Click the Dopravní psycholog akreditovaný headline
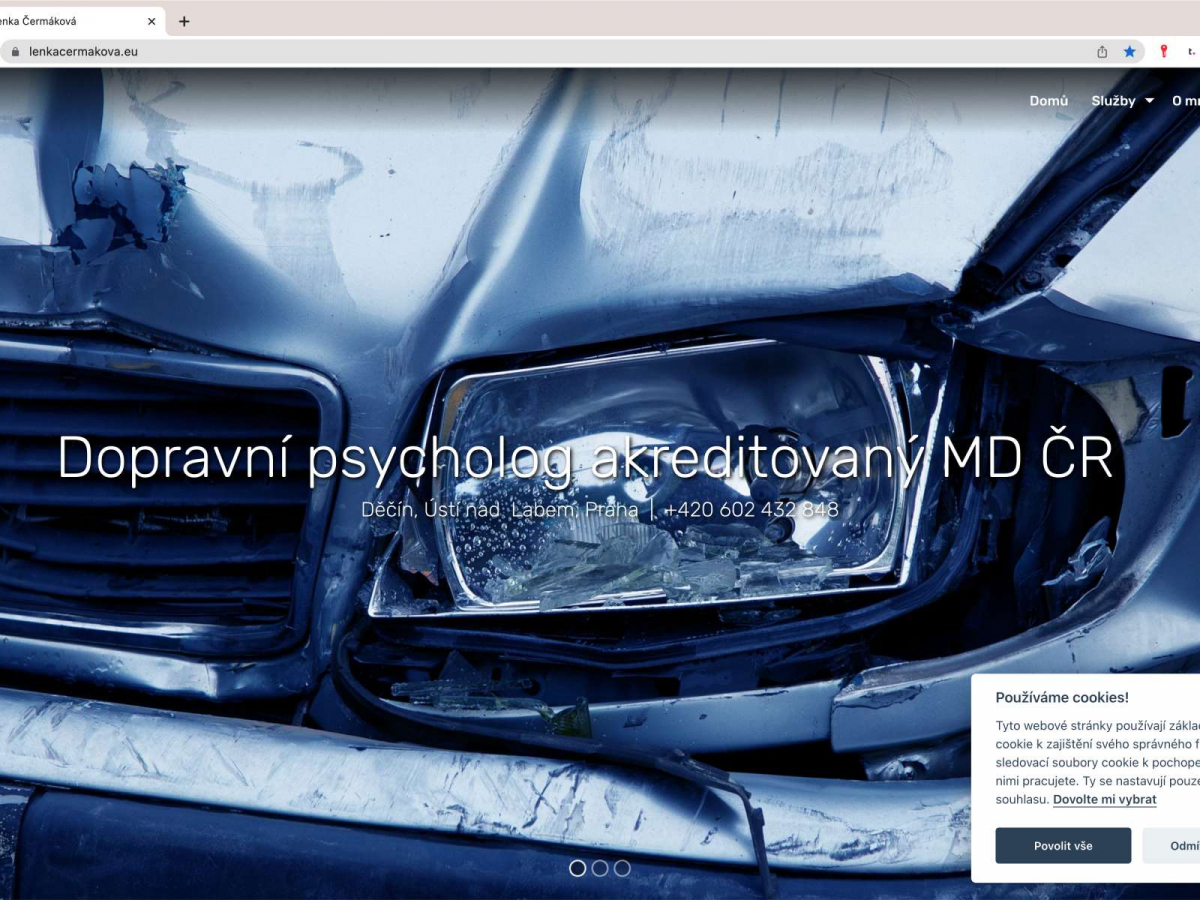 pyautogui.click(x=585, y=459)
